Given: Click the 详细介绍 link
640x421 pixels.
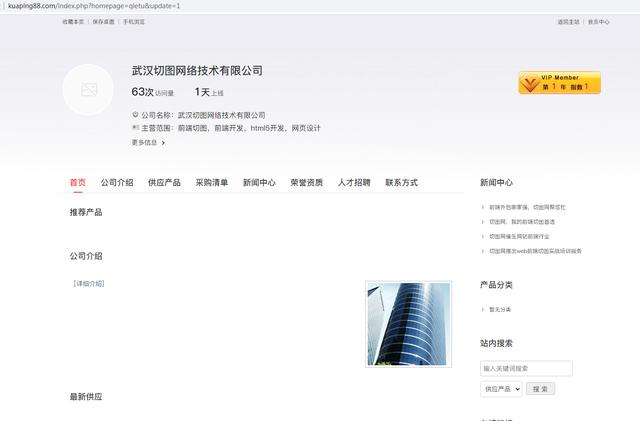Looking at the screenshot, I should (x=89, y=284).
